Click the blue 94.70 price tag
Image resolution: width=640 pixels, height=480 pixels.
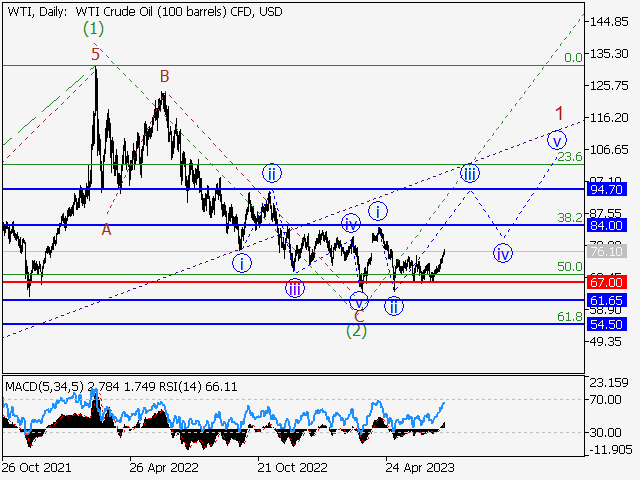(606, 189)
